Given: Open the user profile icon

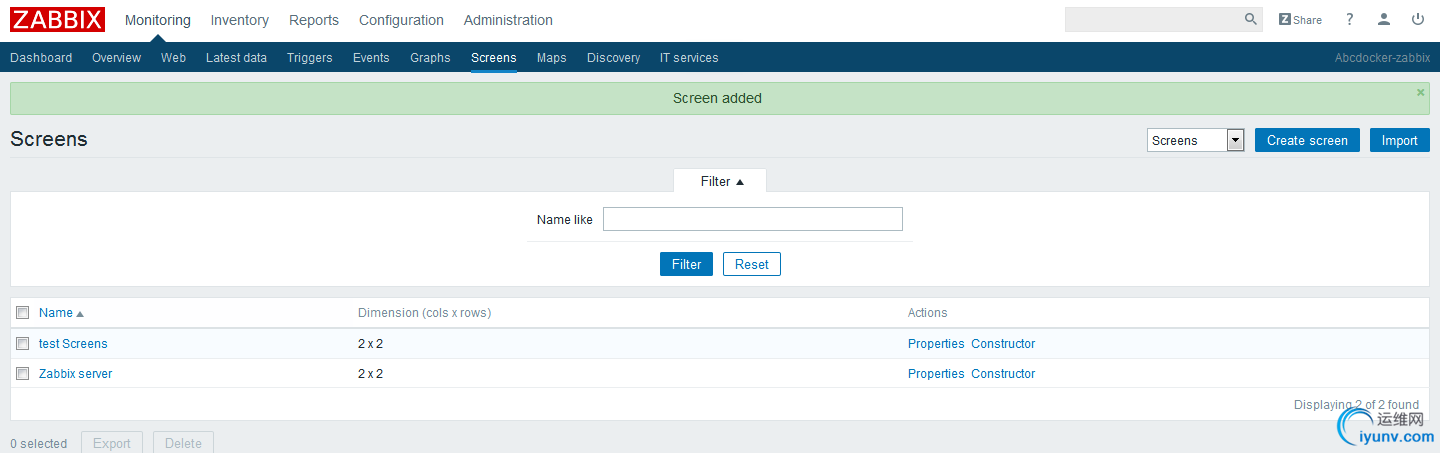Looking at the screenshot, I should (1384, 19).
